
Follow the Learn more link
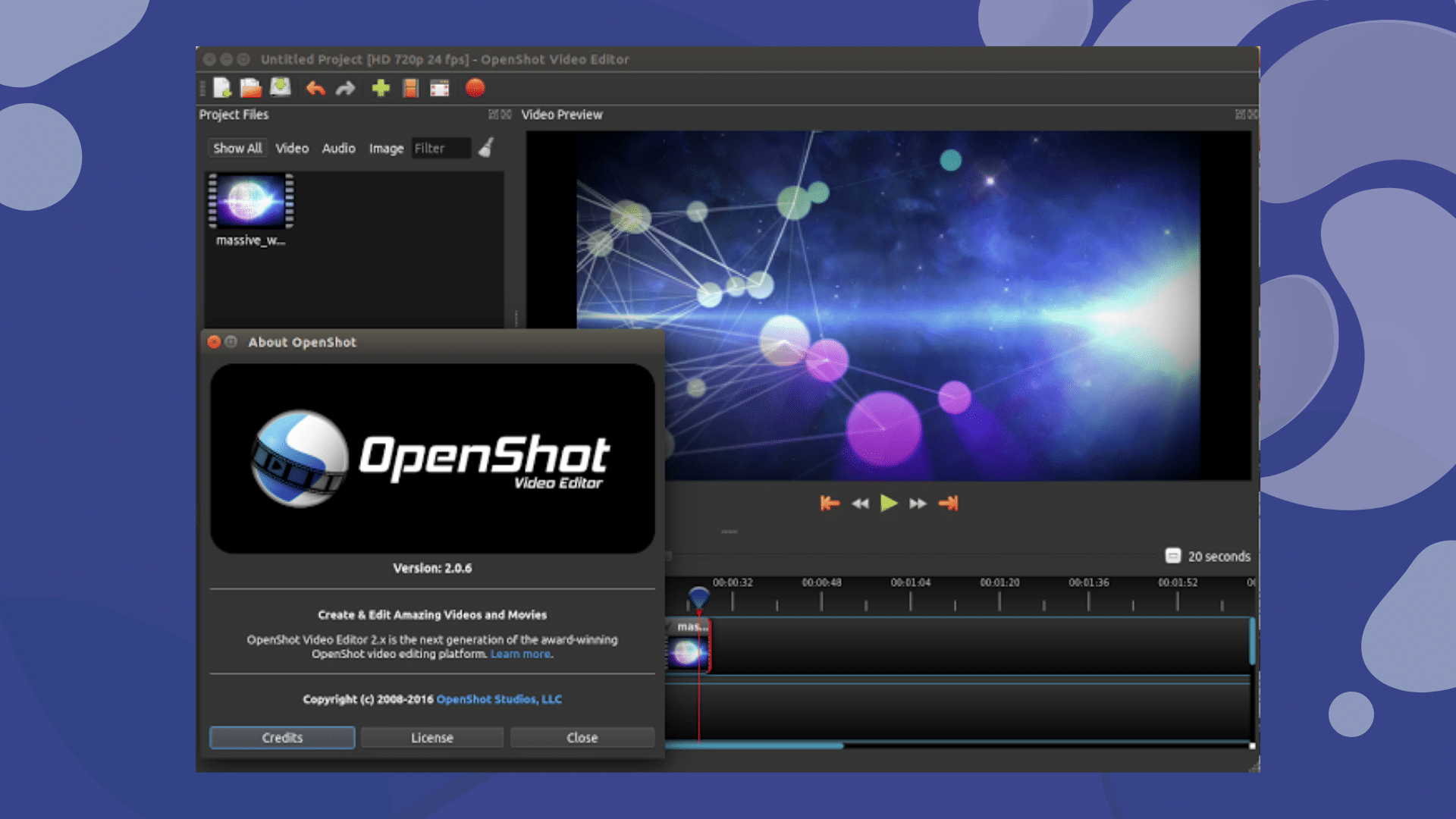(520, 654)
